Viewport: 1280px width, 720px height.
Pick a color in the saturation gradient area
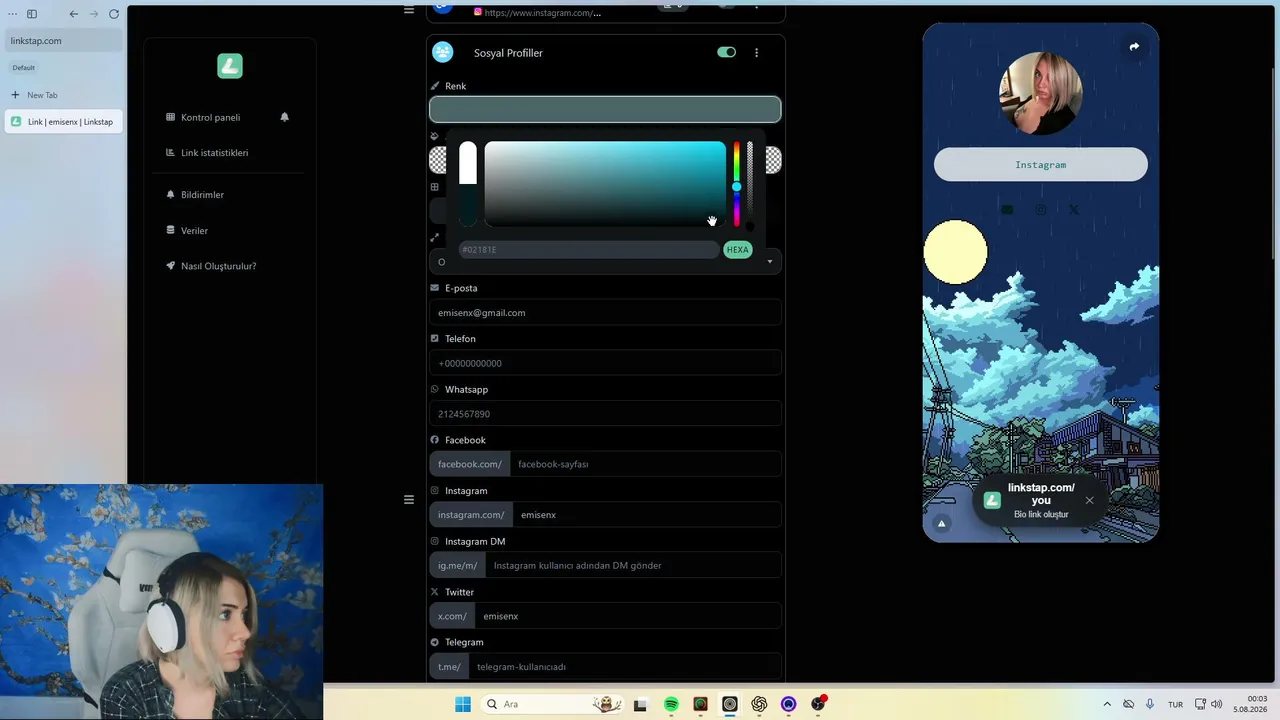(605, 184)
